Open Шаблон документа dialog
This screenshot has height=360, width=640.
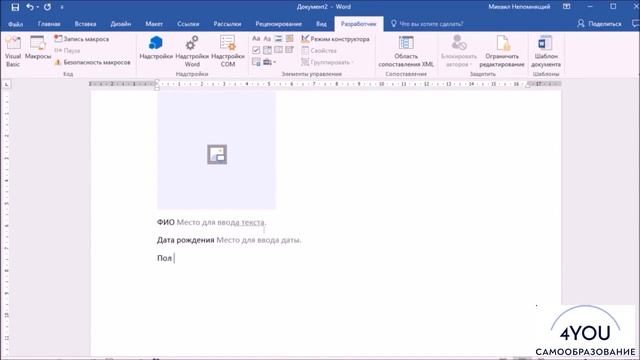[546, 51]
